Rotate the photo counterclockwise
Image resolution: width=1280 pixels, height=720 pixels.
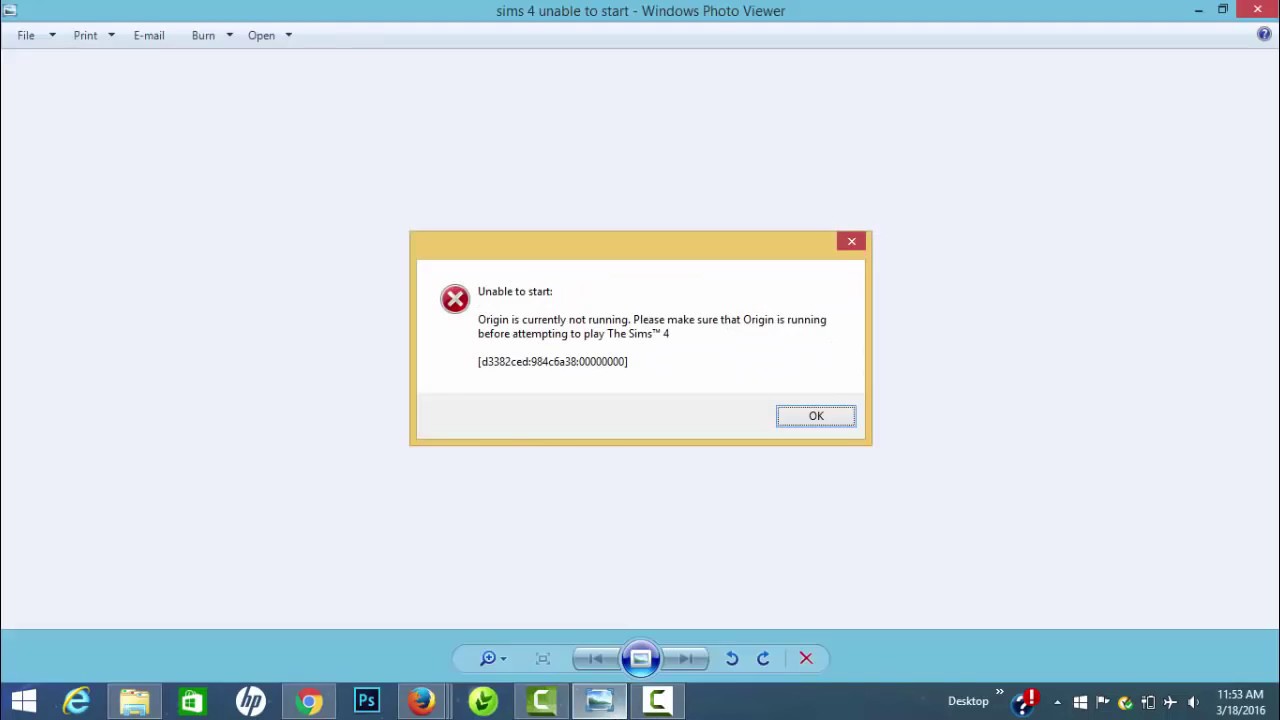pos(732,658)
